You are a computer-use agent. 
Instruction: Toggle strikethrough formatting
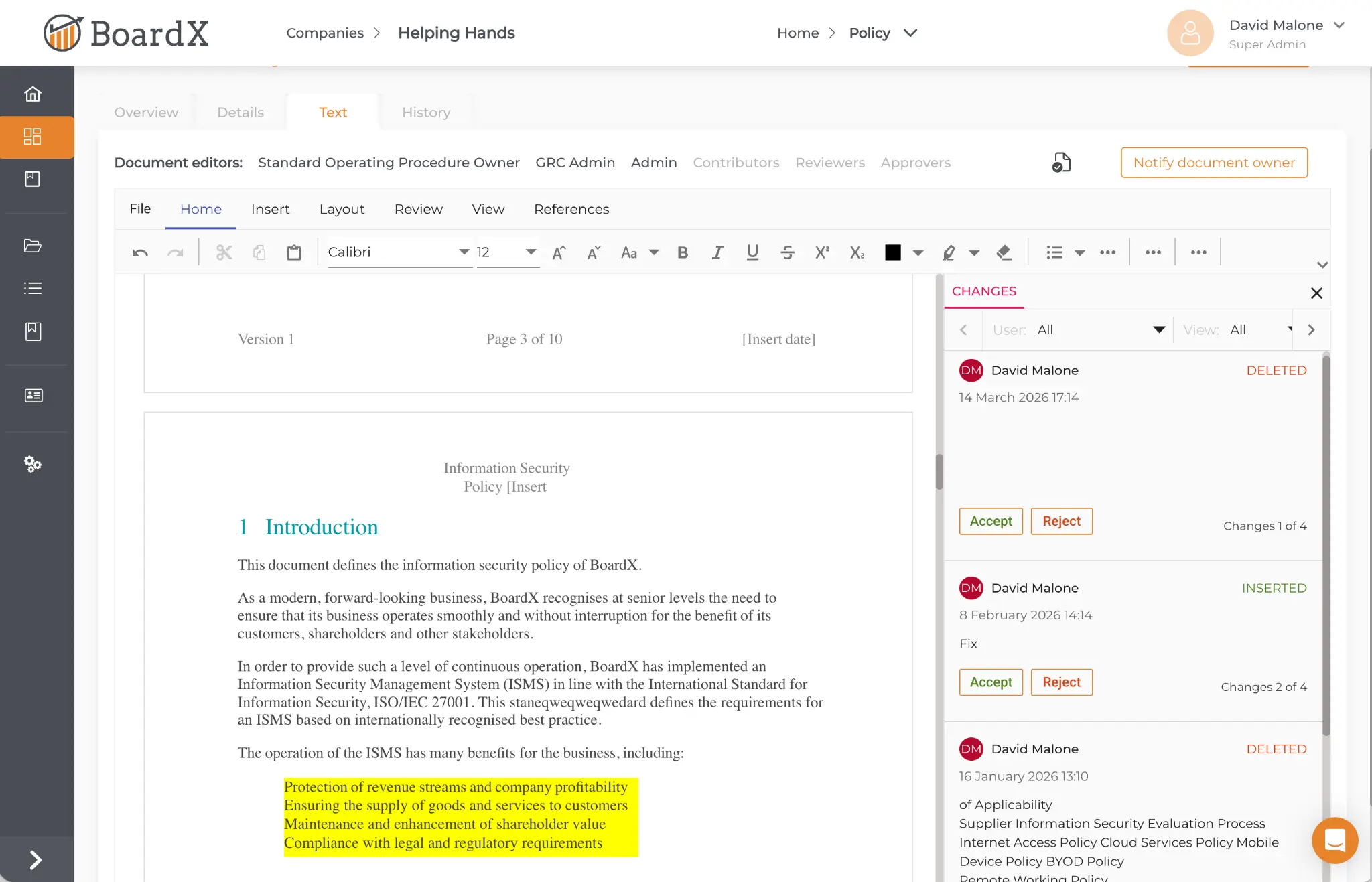787,252
